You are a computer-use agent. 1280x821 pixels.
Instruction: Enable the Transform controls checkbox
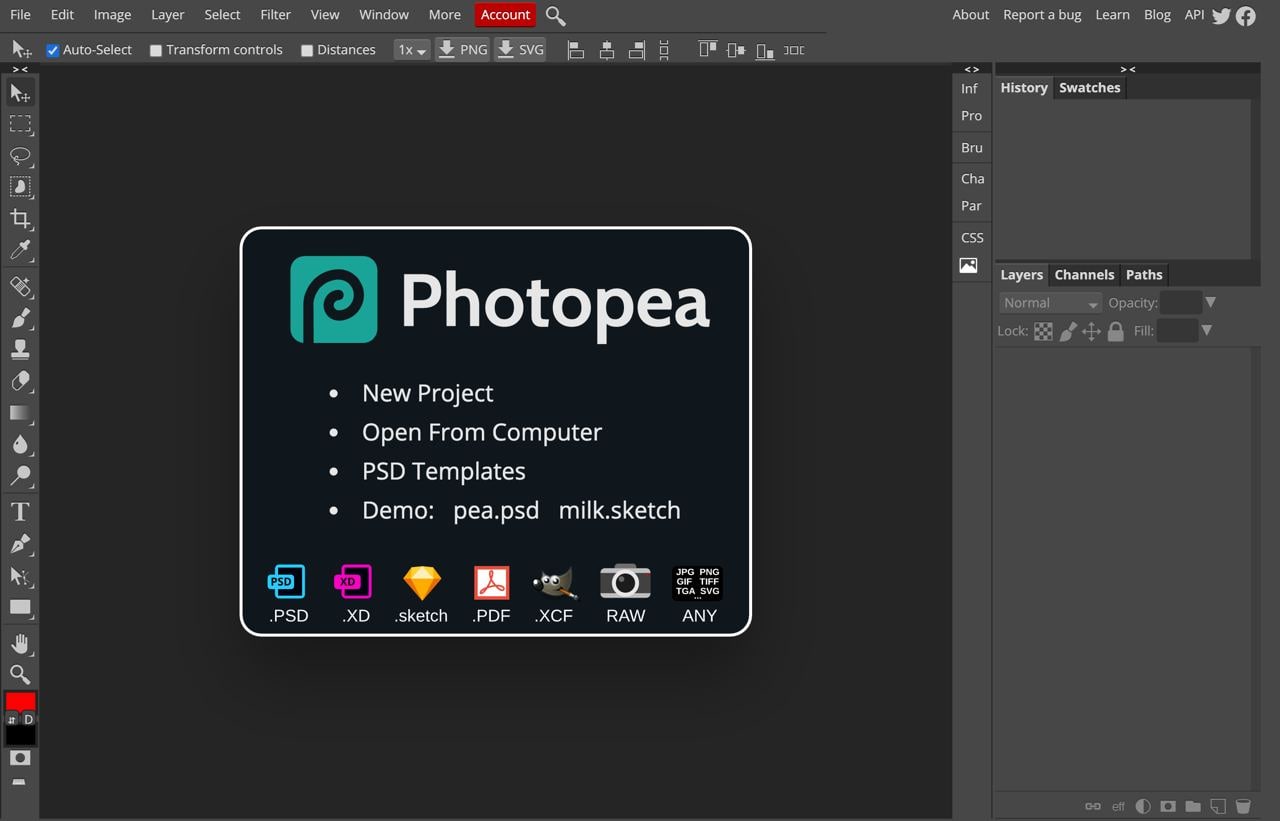[156, 50]
